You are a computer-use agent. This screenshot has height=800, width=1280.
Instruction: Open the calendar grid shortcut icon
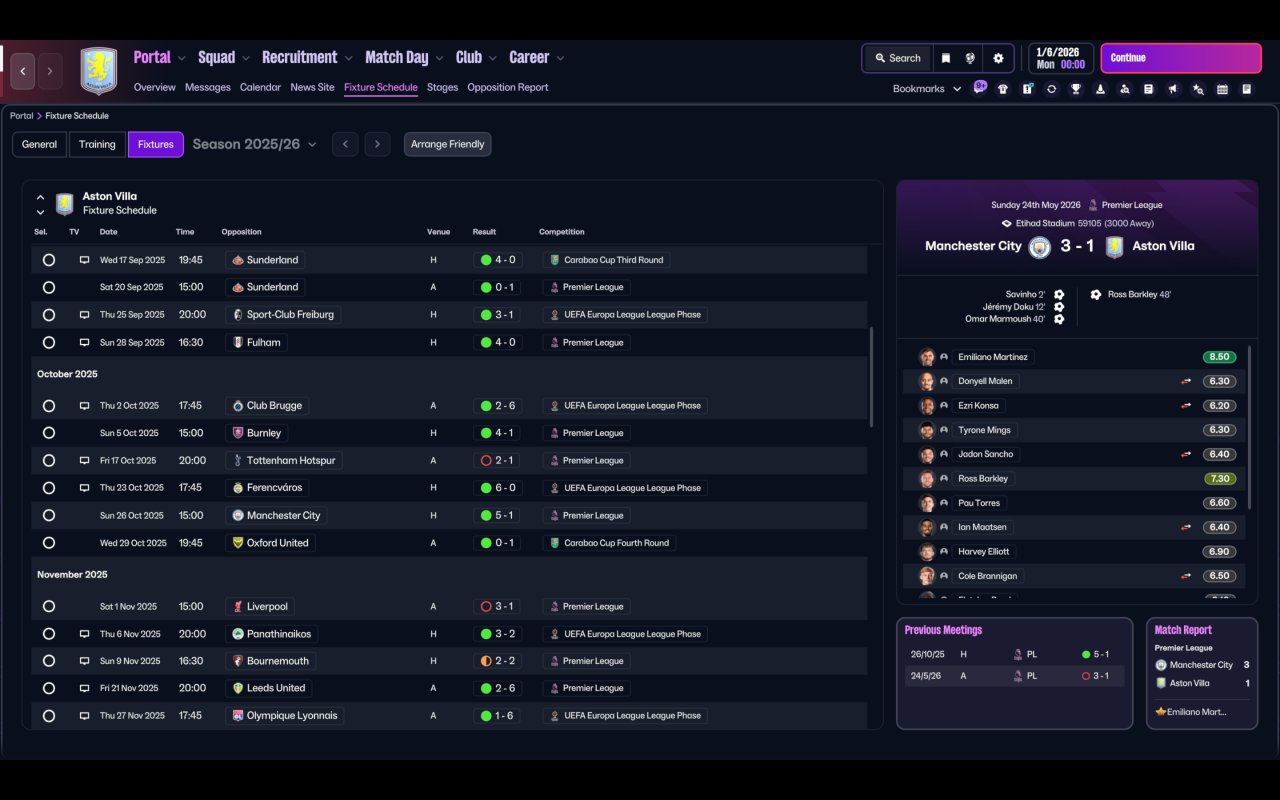click(x=1222, y=89)
